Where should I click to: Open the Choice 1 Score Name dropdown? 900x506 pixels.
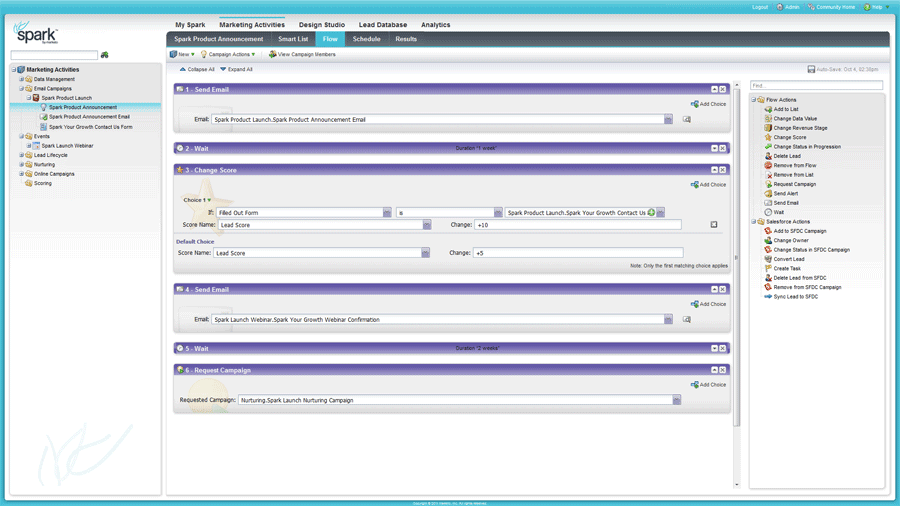[427, 225]
